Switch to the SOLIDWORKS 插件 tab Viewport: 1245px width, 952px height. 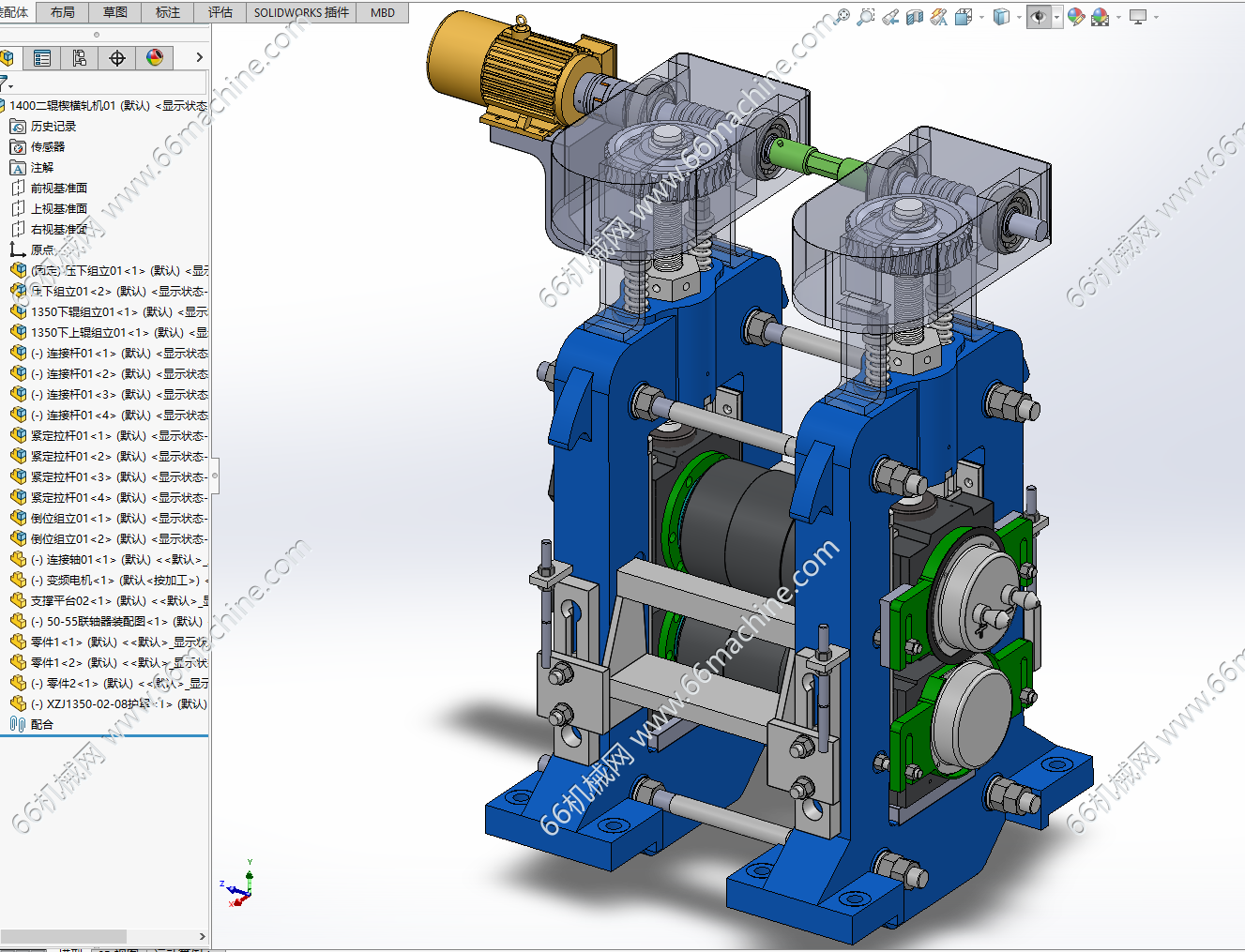pyautogui.click(x=301, y=12)
